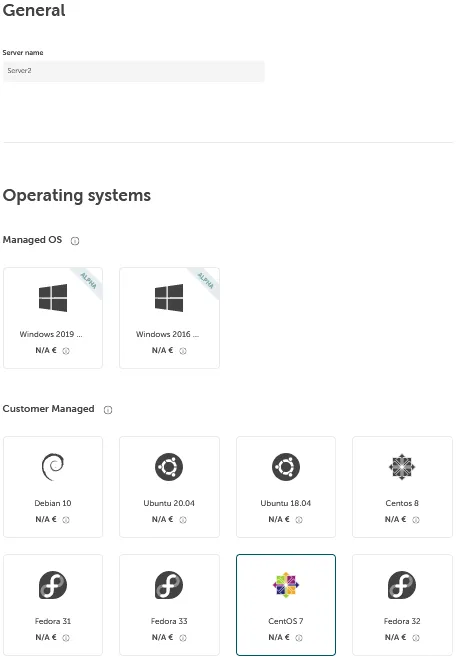Select the Fedora 32 logo

(402, 585)
